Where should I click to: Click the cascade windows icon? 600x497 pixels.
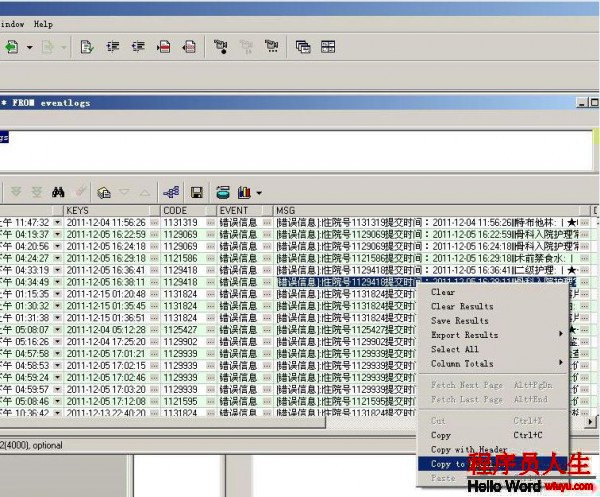click(x=303, y=47)
